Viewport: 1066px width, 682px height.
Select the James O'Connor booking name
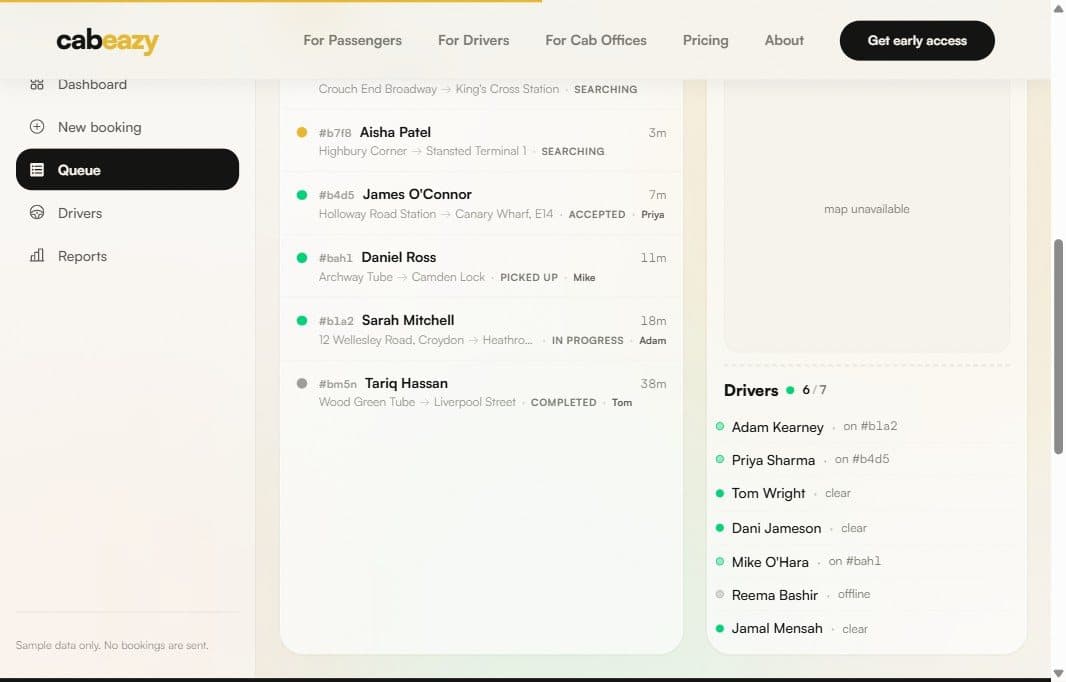(x=417, y=194)
